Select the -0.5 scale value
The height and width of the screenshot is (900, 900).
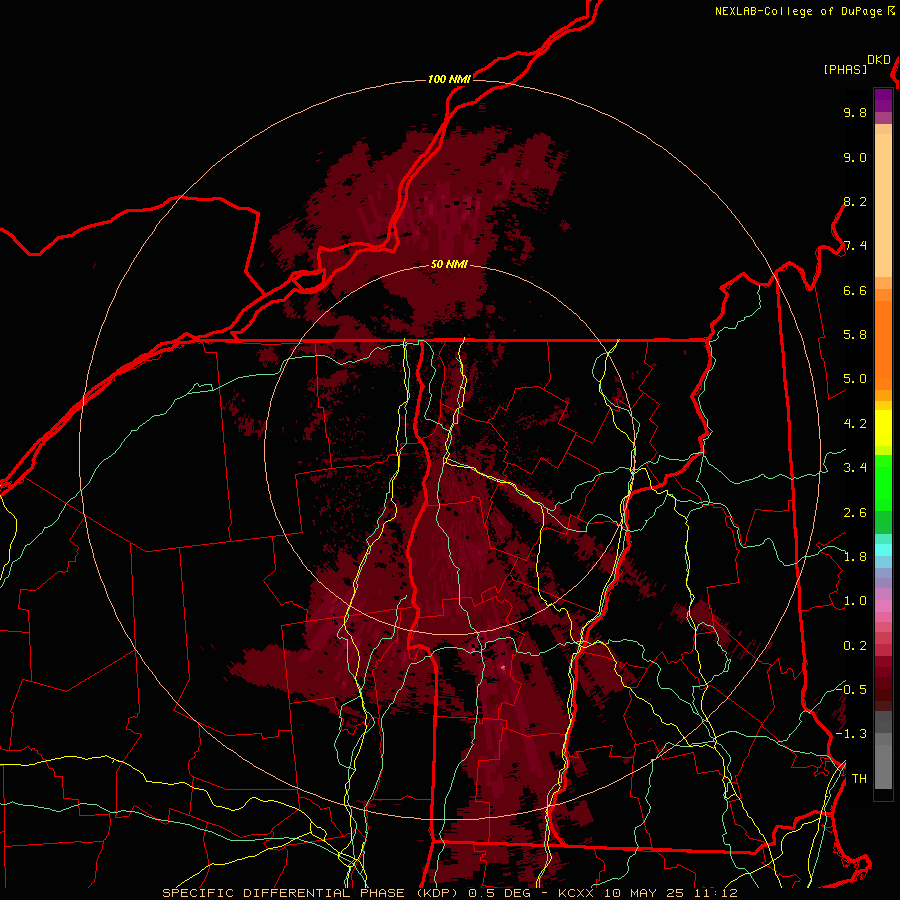(851, 689)
